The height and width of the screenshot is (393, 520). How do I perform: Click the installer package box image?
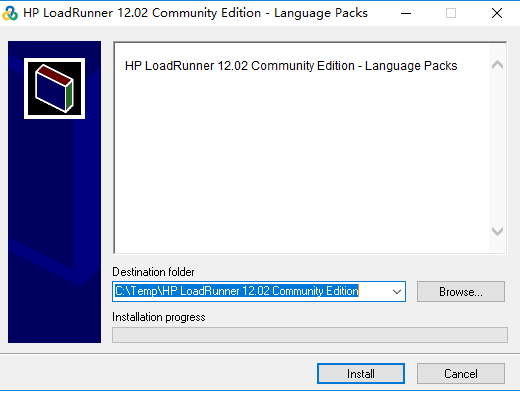tap(54, 88)
